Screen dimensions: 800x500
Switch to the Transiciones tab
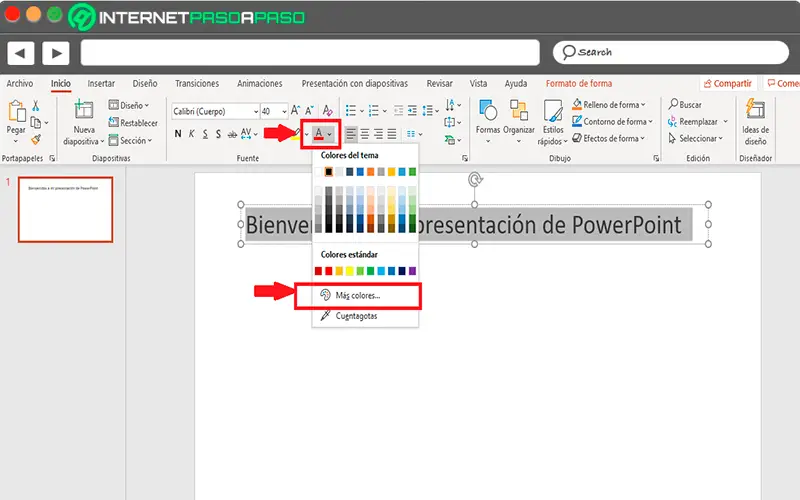click(x=197, y=83)
